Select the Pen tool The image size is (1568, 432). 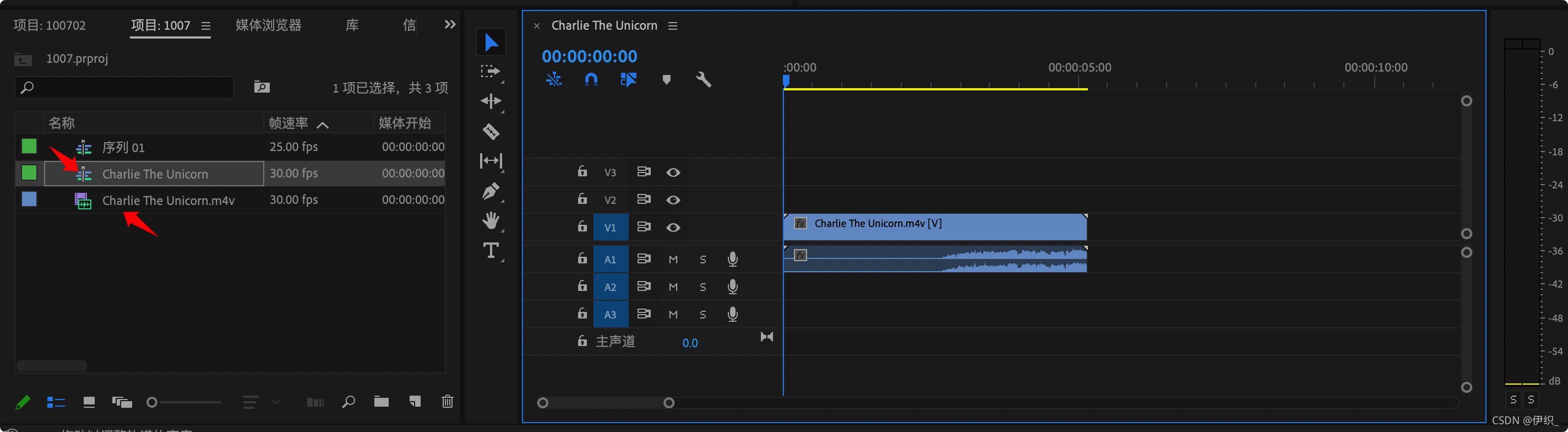pyautogui.click(x=491, y=191)
